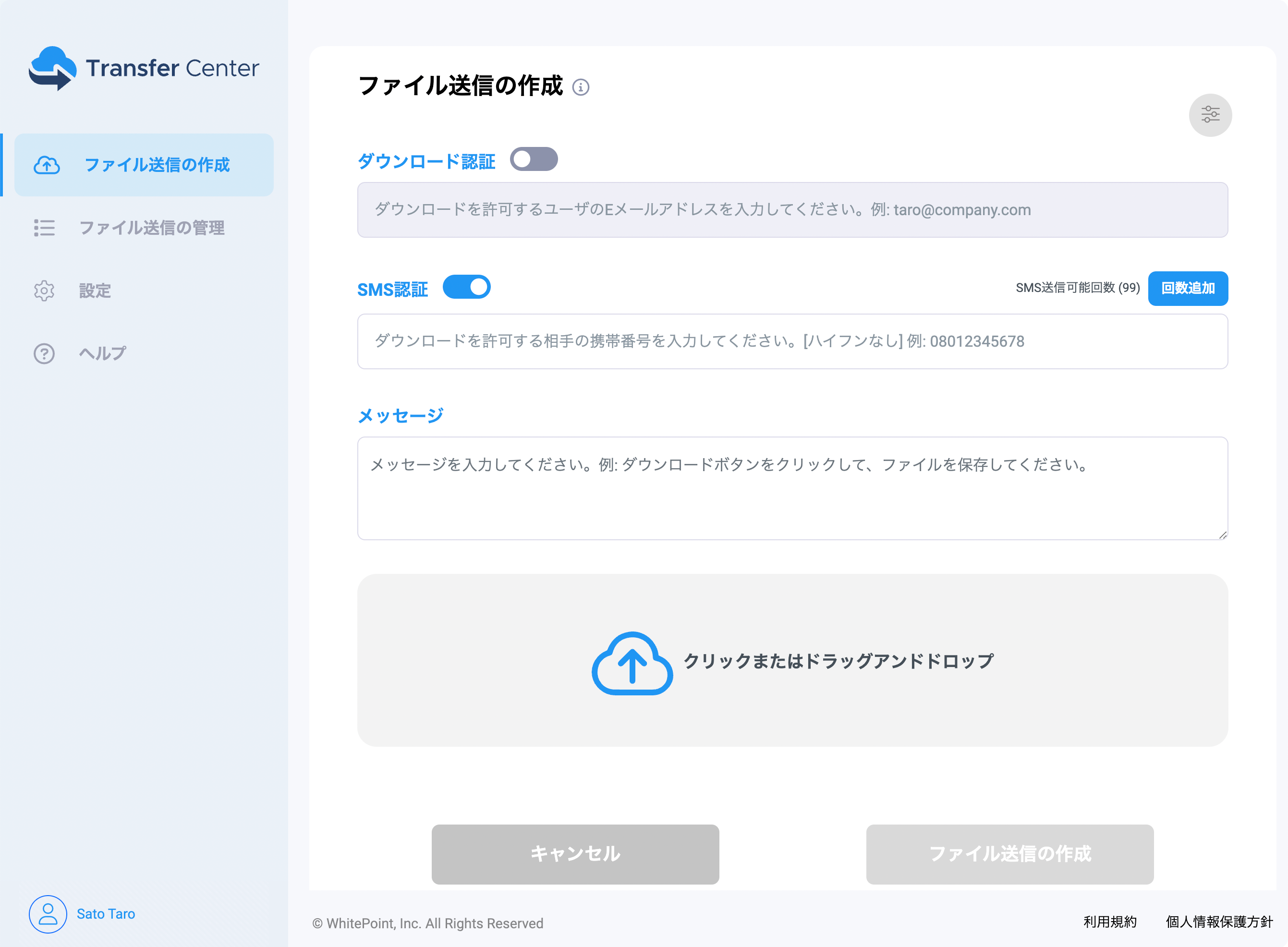Click the SMS mobile number input field
Viewport: 1288px width, 947px height.
click(792, 341)
